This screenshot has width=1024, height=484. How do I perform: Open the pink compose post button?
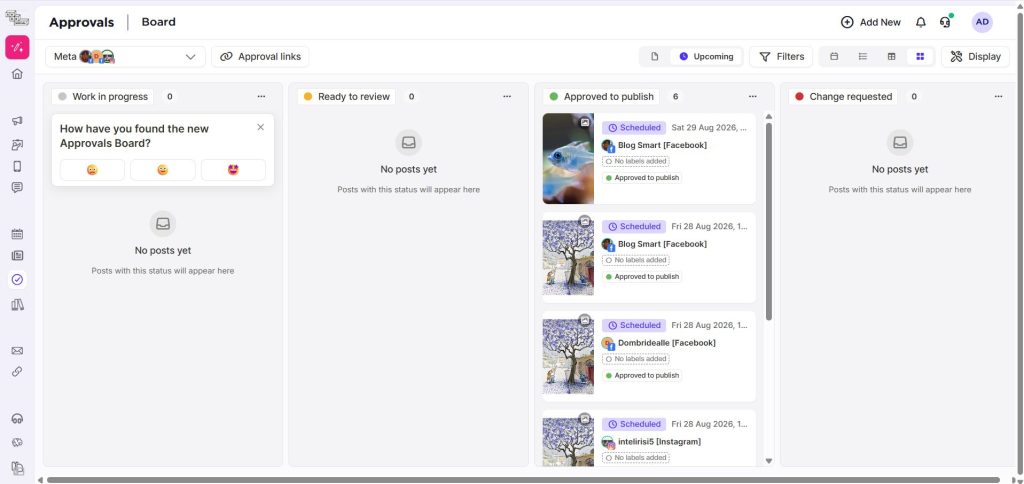pos(18,47)
